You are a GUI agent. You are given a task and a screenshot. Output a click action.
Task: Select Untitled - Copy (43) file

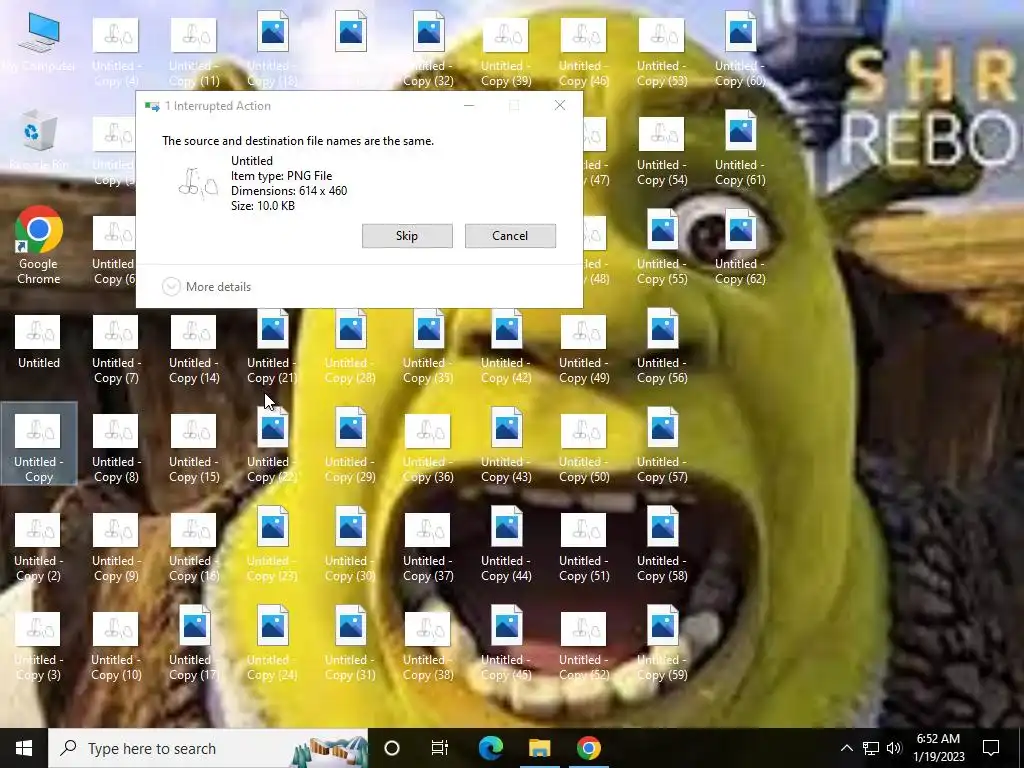[506, 446]
